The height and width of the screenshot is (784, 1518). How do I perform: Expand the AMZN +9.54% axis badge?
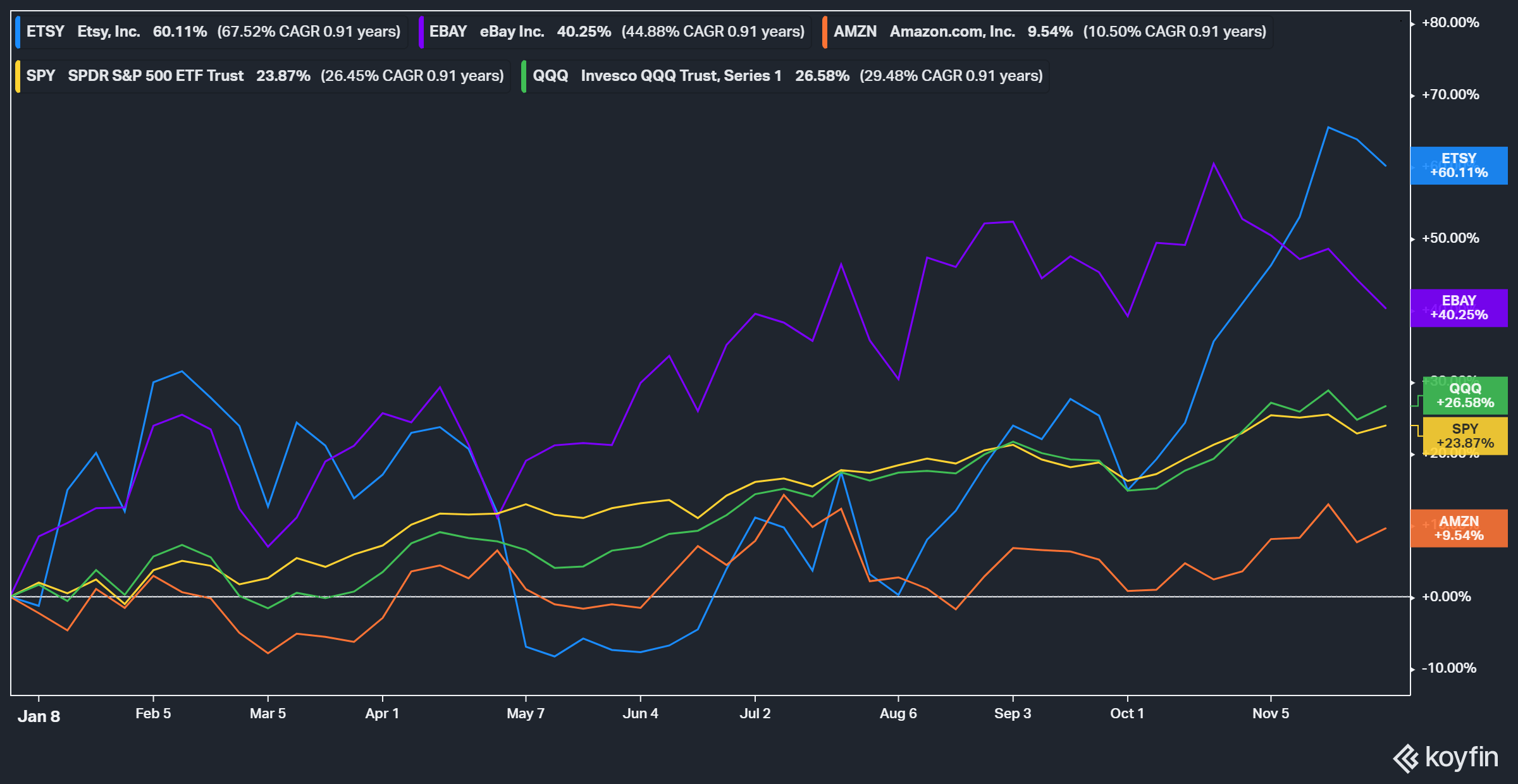[1459, 528]
